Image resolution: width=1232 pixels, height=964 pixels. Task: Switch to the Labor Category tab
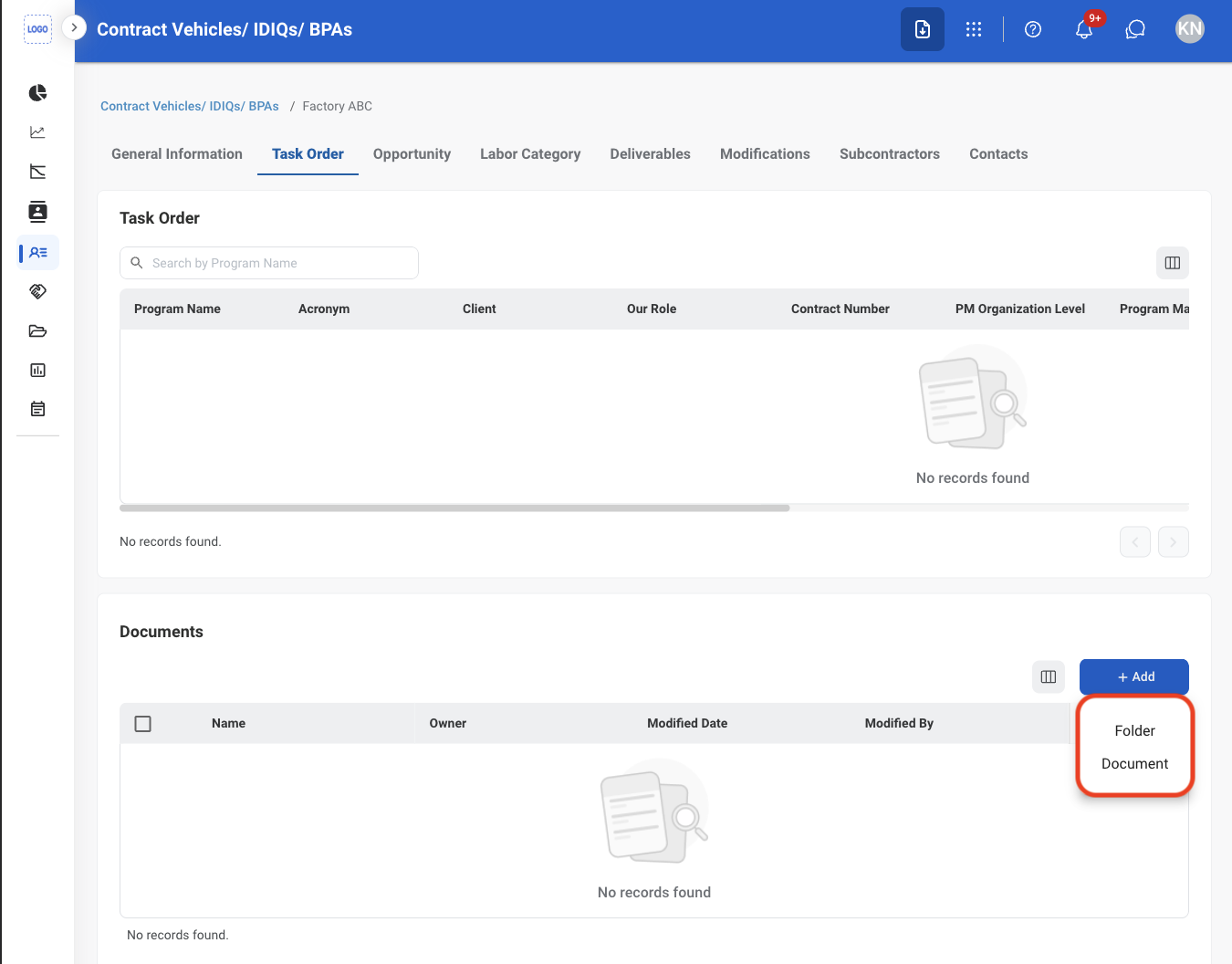(x=530, y=154)
